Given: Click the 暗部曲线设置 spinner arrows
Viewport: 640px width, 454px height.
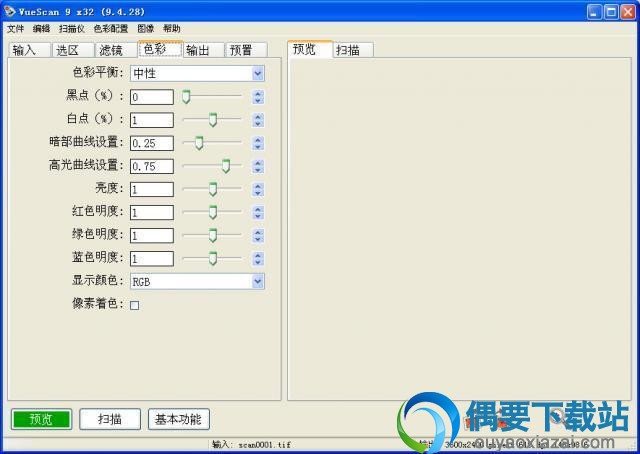Looking at the screenshot, I should click(x=258, y=143).
